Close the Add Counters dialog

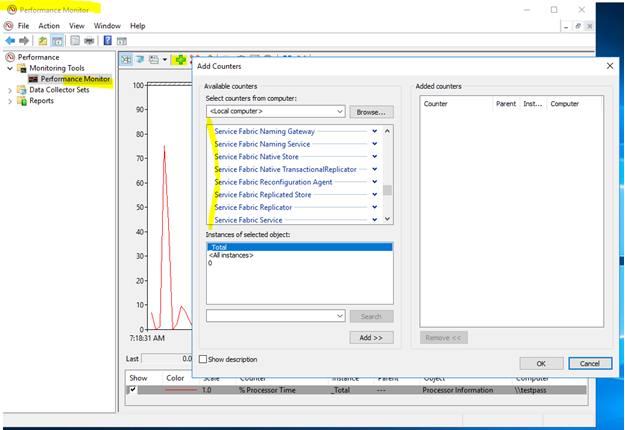[x=610, y=66]
